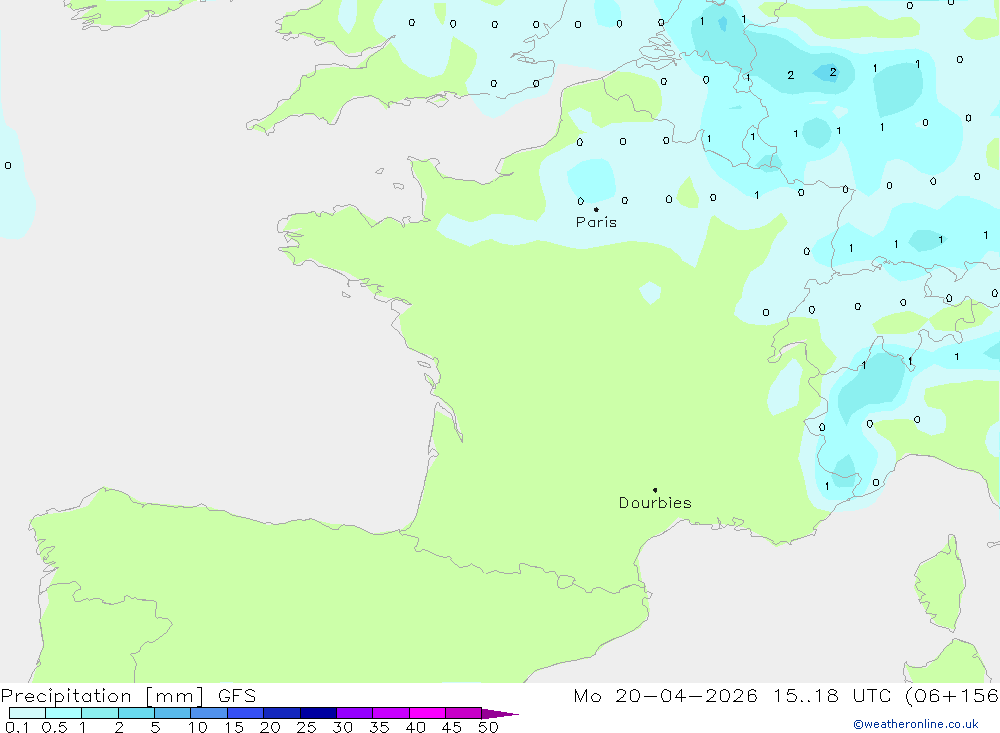This screenshot has width=1000, height=733.
Task: Click the '20' legend scale value
Action: 270,727
